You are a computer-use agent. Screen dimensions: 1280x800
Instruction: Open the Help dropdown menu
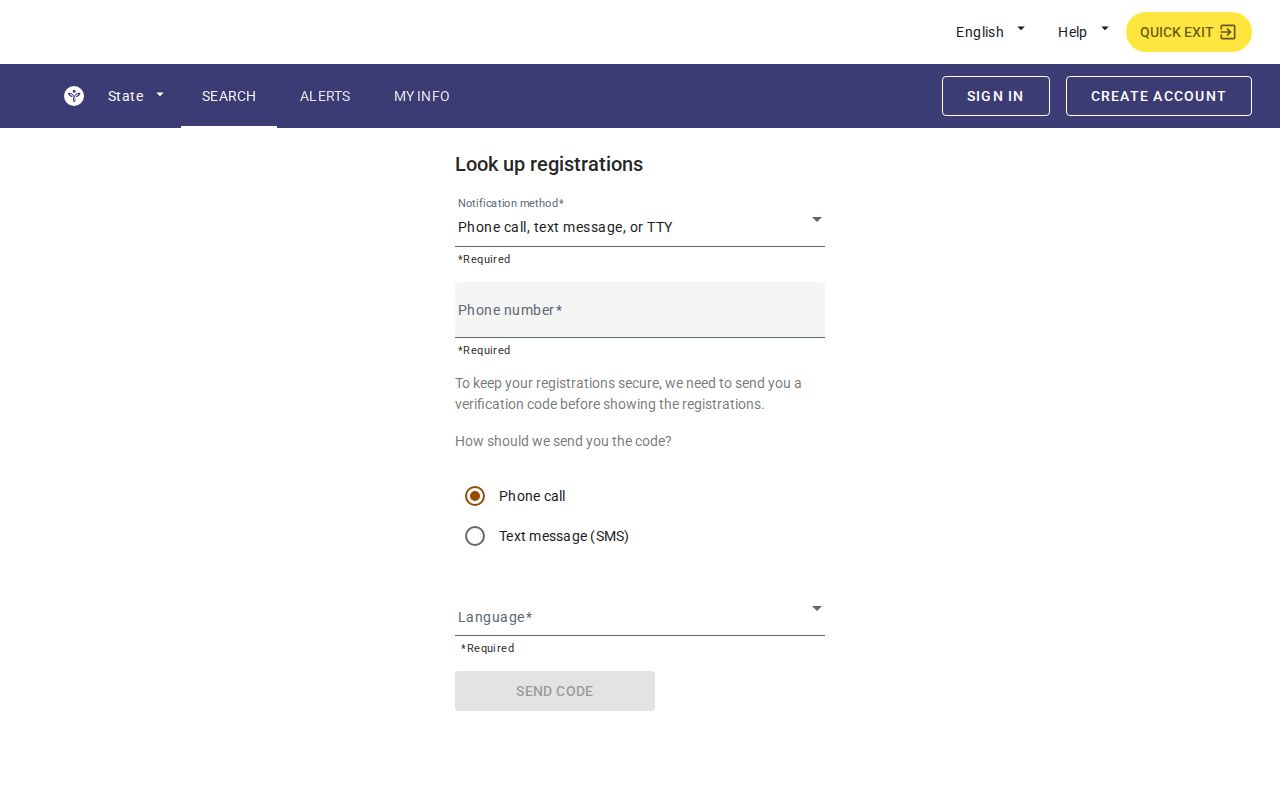point(1083,32)
